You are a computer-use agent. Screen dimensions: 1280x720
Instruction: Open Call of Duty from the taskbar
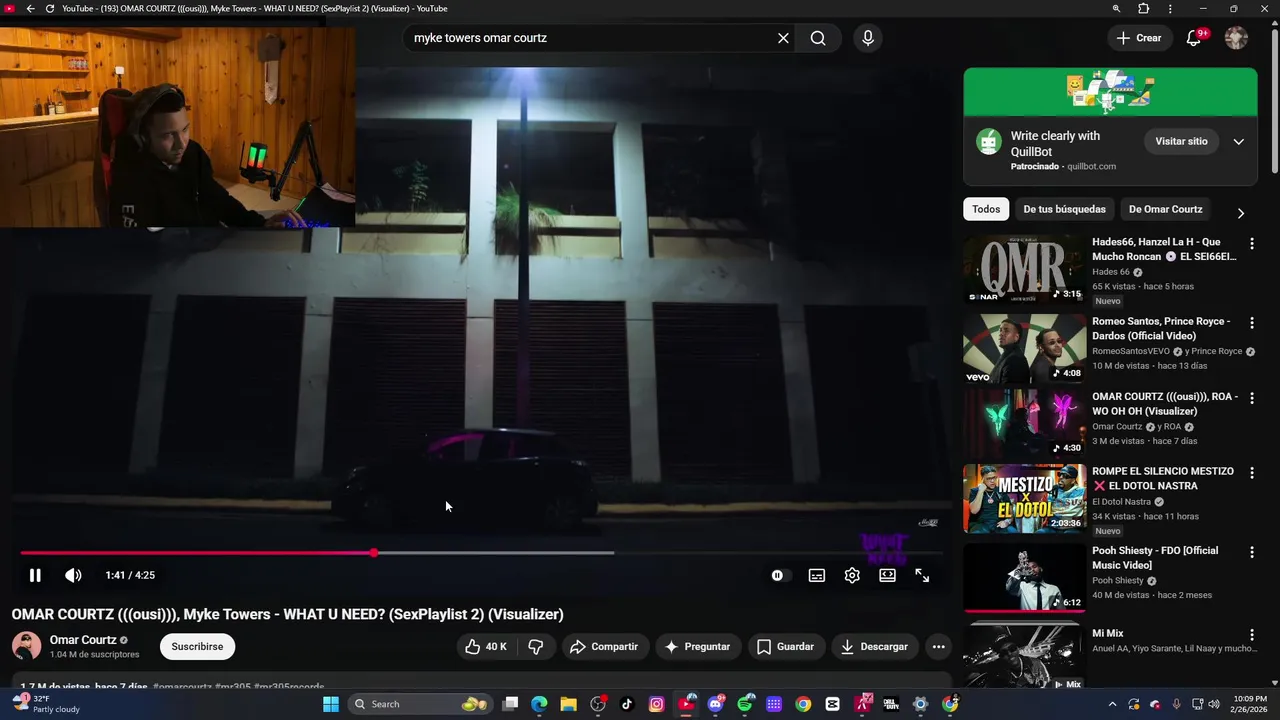[891, 704]
